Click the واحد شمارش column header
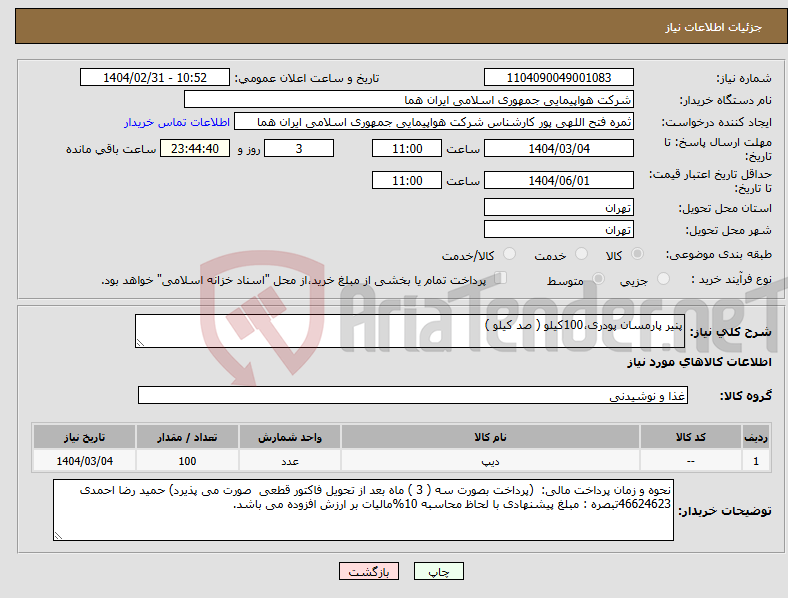 pyautogui.click(x=290, y=437)
